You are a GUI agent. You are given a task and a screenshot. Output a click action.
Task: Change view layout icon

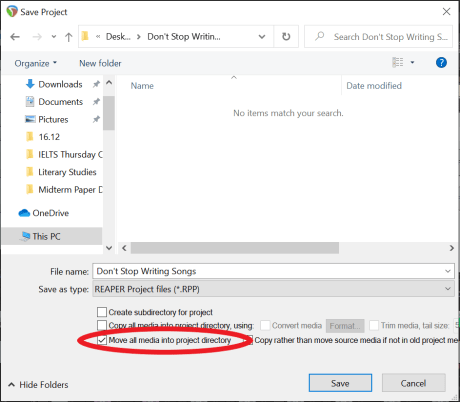398,62
